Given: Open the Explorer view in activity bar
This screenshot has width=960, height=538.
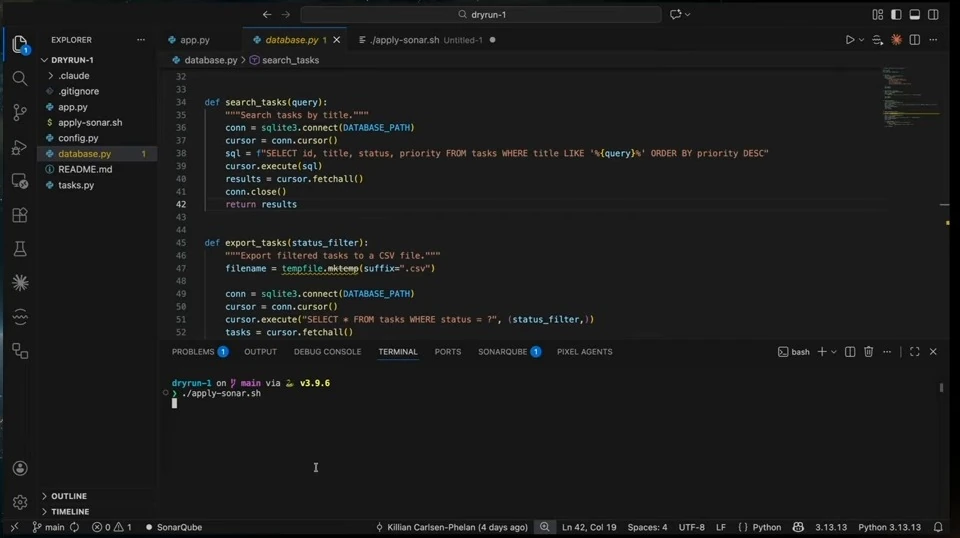Looking at the screenshot, I should (20, 45).
